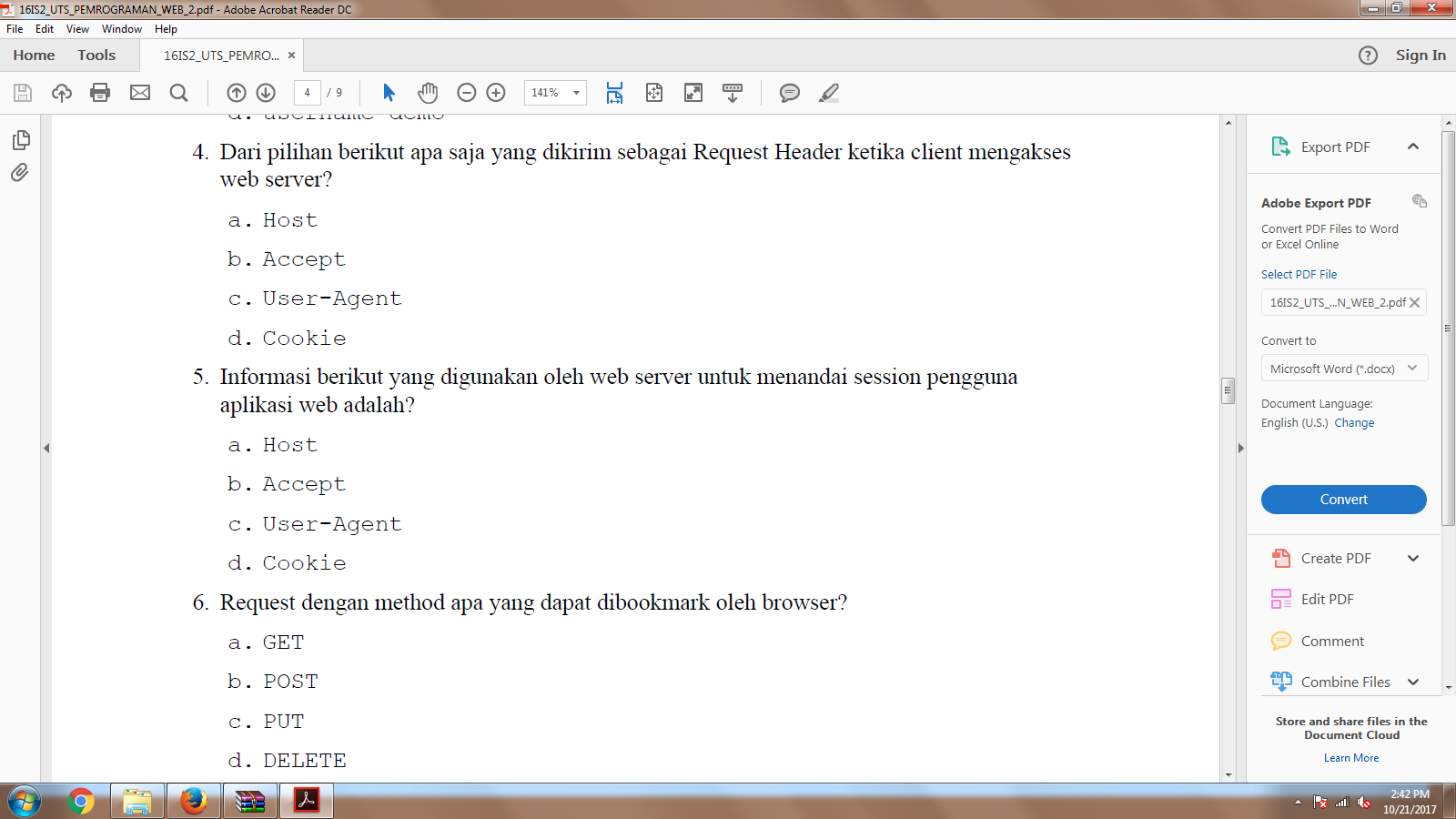Zoom in with plus icon

(x=496, y=93)
